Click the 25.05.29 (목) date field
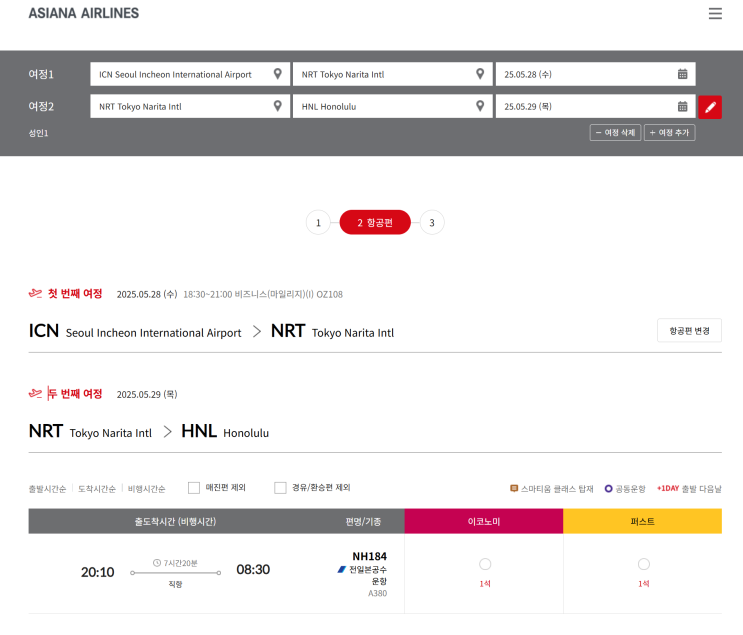The image size is (743, 635). coord(596,106)
